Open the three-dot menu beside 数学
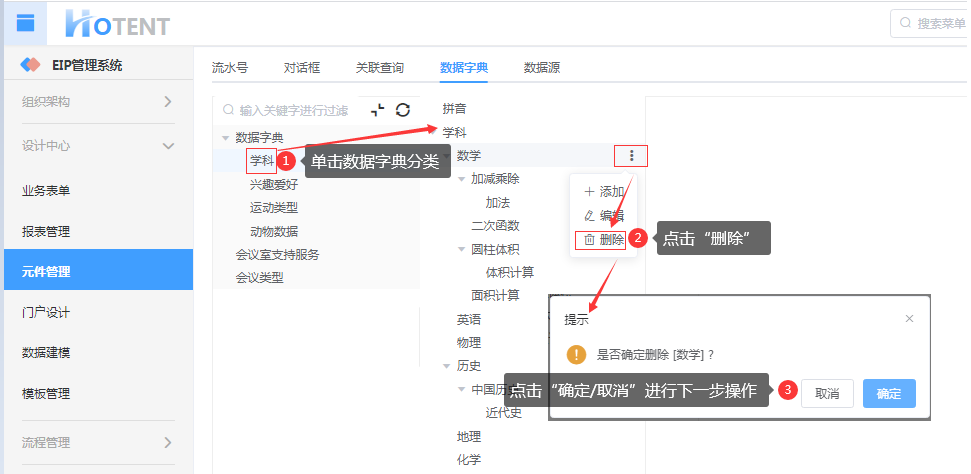This screenshot has width=971, height=474. [631, 156]
